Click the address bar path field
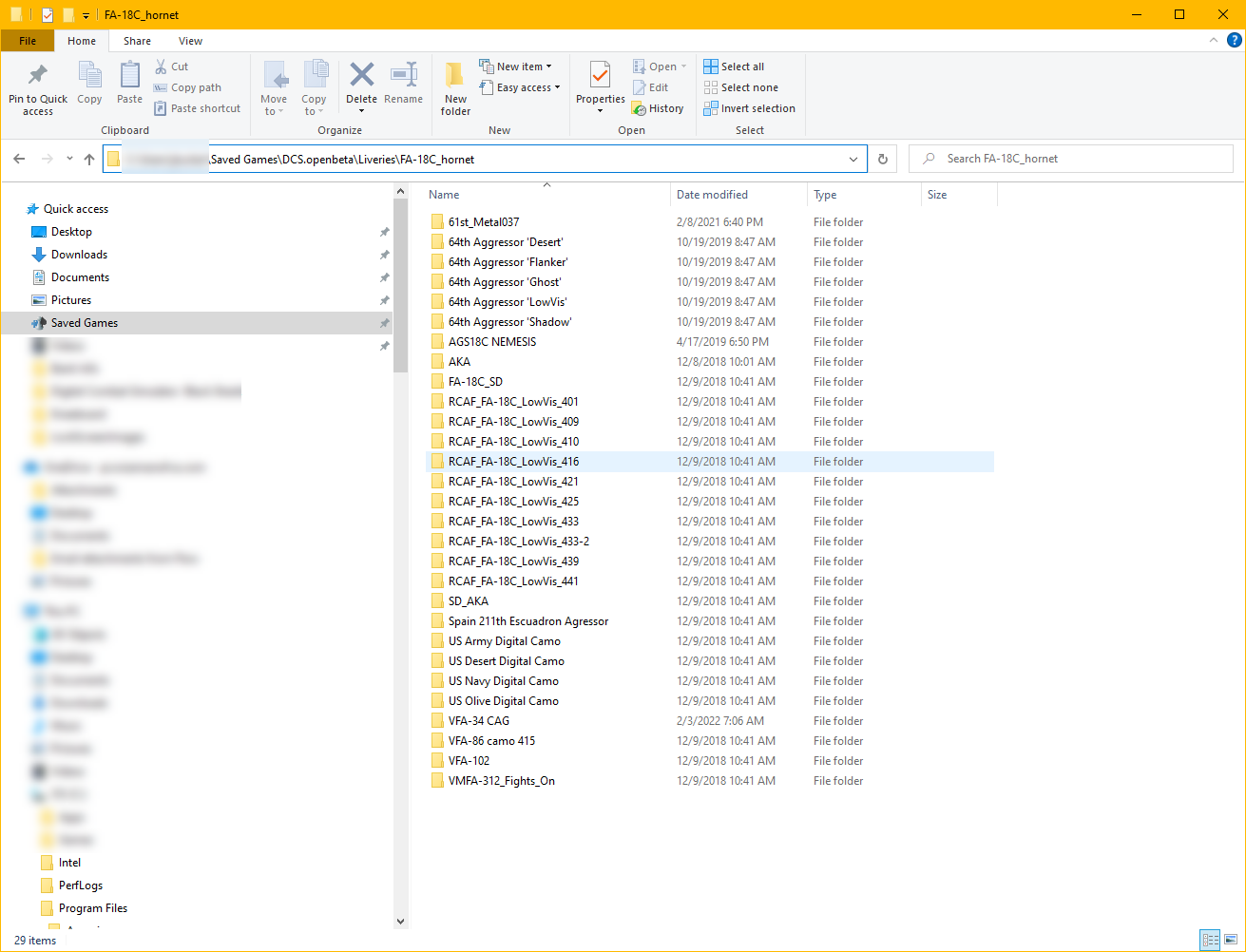Screen dimensions: 1246x952 click(485, 159)
